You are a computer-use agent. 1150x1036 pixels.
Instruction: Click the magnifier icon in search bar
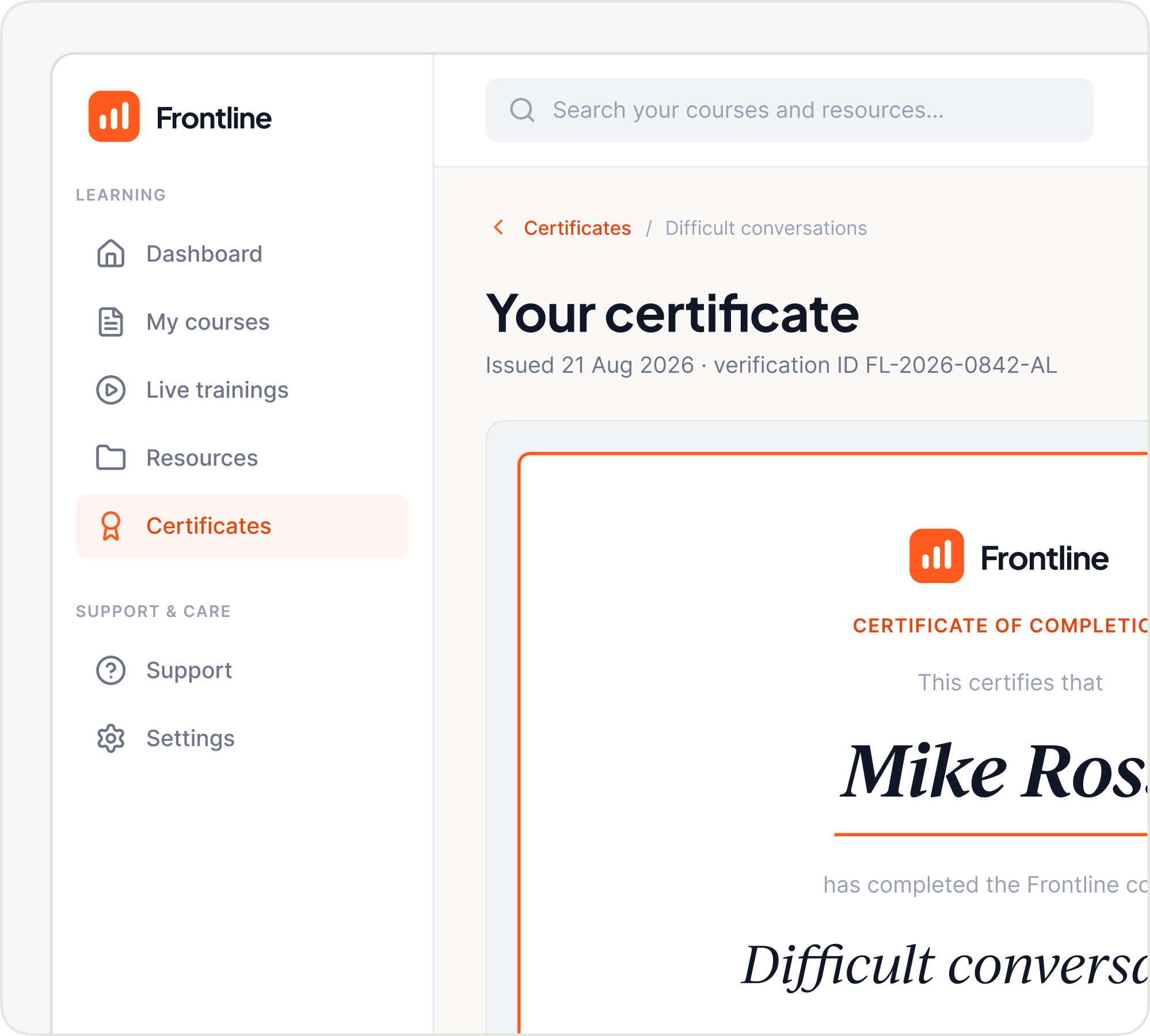click(x=522, y=110)
